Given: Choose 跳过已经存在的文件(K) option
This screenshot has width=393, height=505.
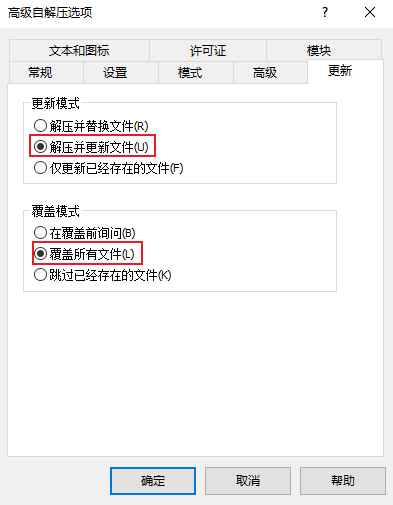Looking at the screenshot, I should coord(103,275).
